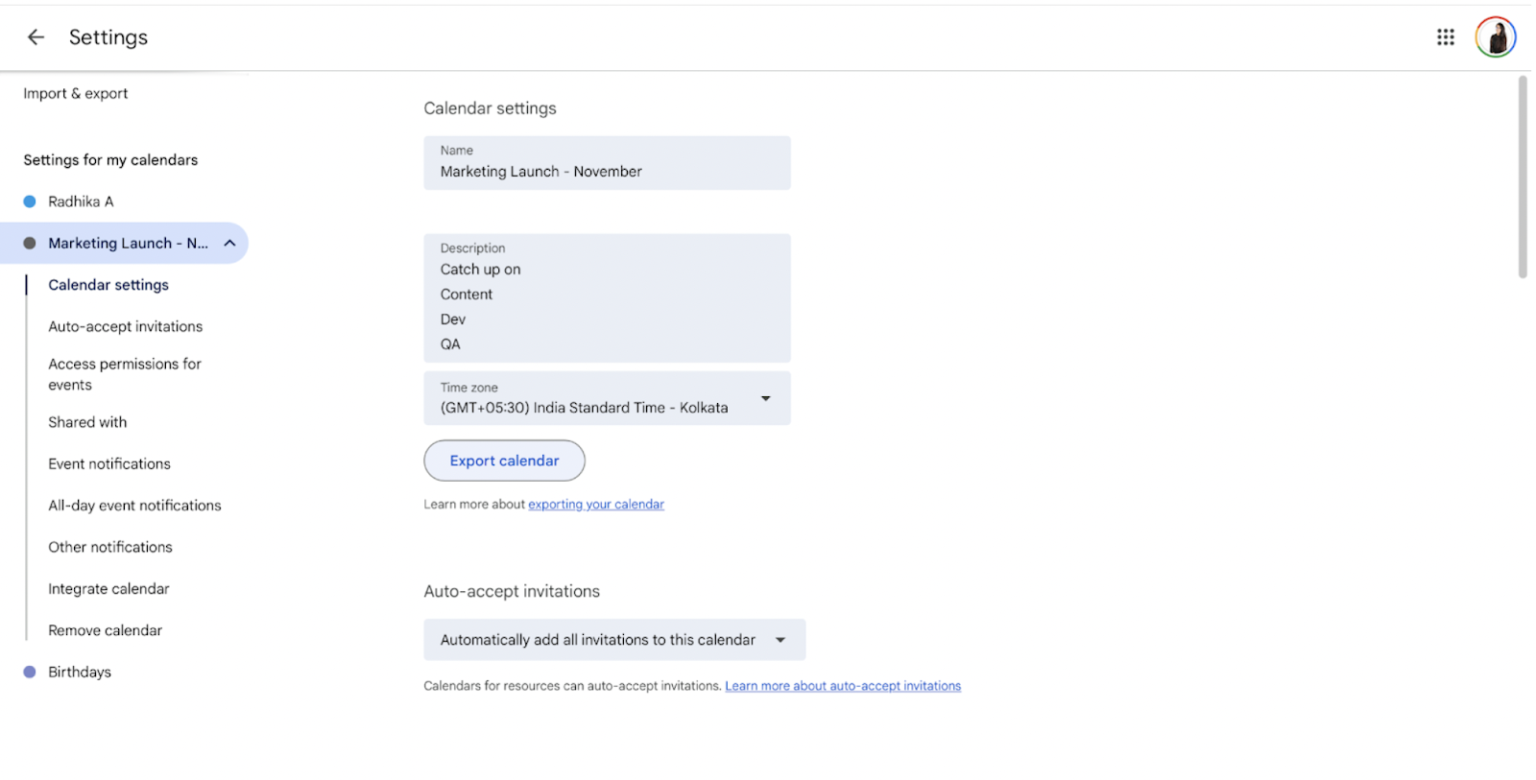Click the Radhika A calendar color dot
Image resolution: width=1536 pixels, height=780 pixels.
click(30, 202)
